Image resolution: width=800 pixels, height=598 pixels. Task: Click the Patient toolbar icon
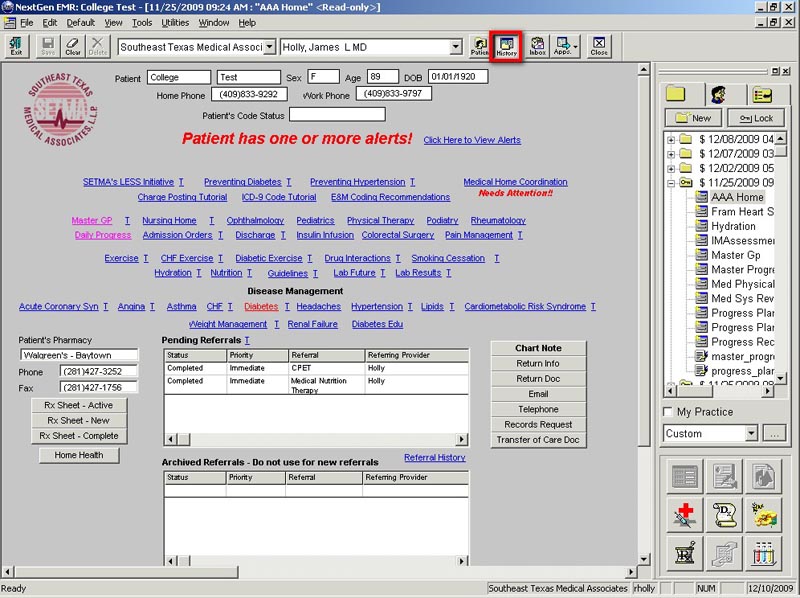(x=479, y=46)
